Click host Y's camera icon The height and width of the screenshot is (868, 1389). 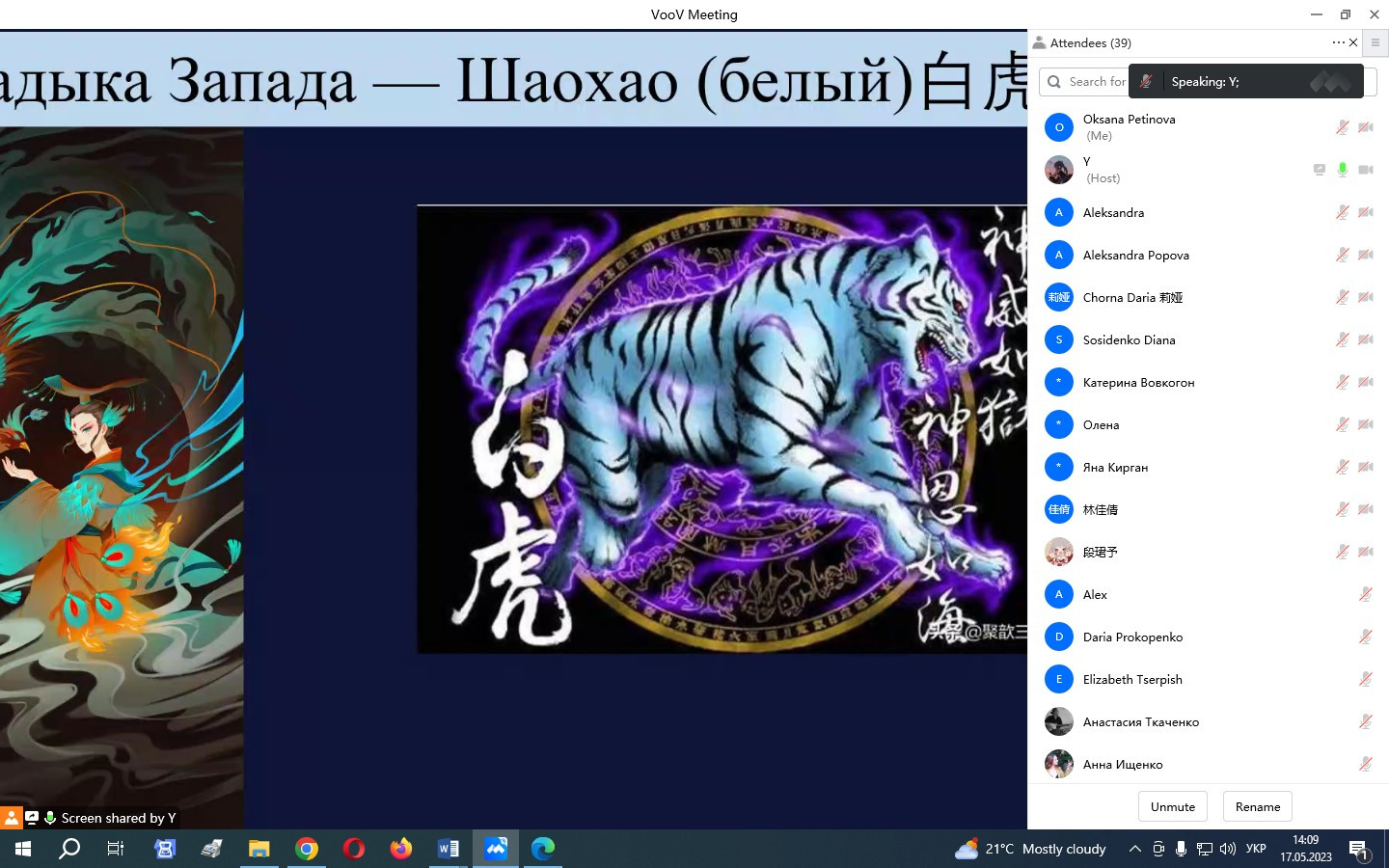1366,170
